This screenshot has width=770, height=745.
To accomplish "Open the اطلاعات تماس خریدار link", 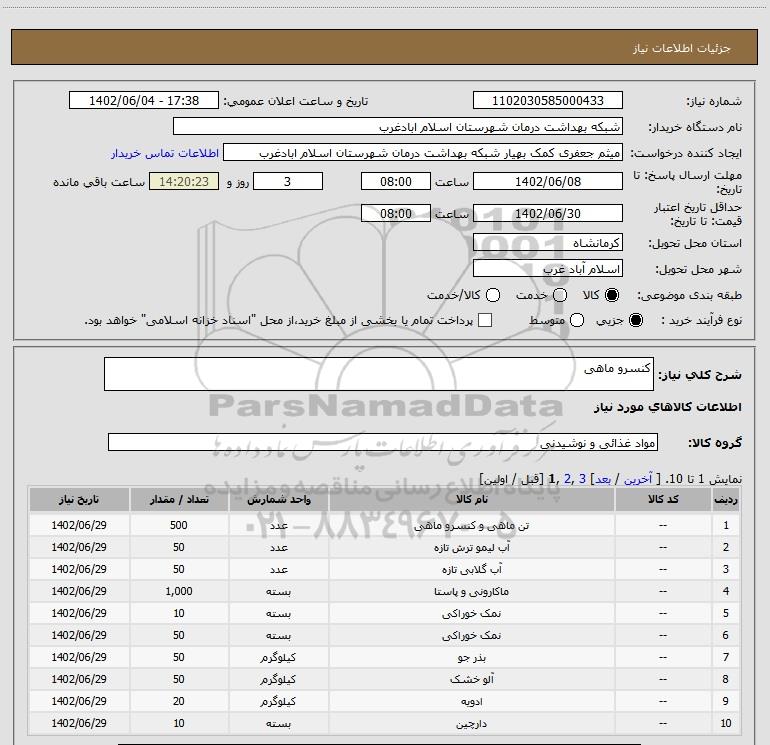I will point(165,153).
